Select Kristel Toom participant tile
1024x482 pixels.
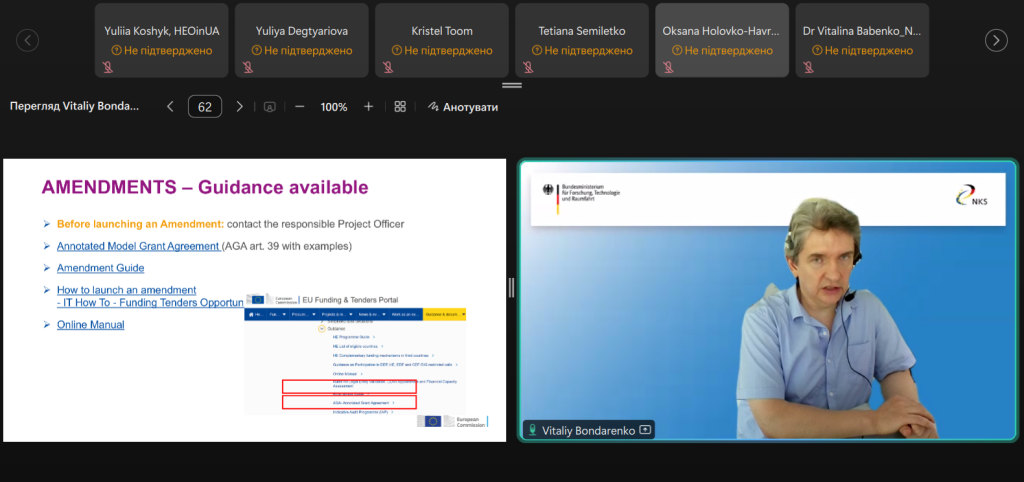click(x=442, y=40)
